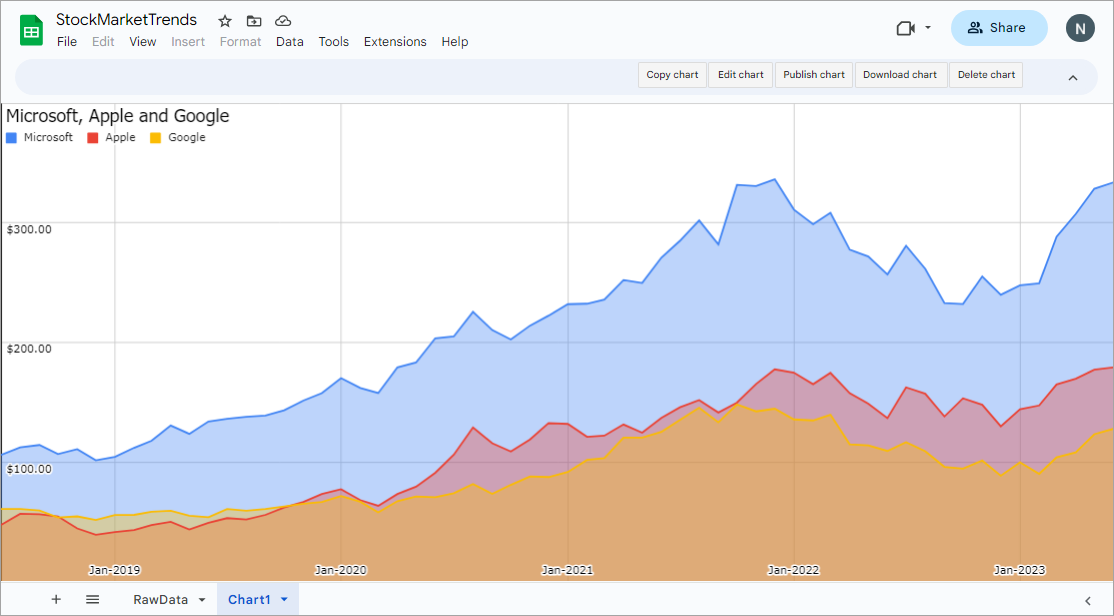Open the Insert menu

point(188,42)
